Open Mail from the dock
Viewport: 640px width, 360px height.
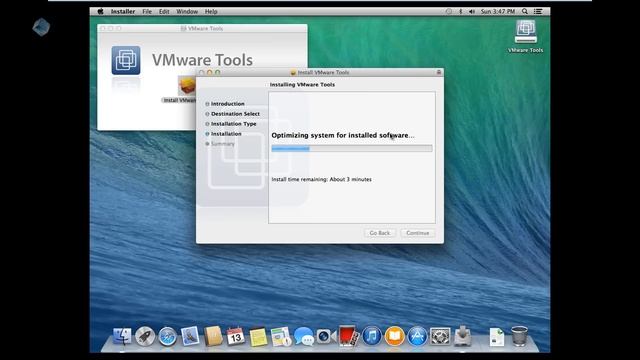point(190,337)
